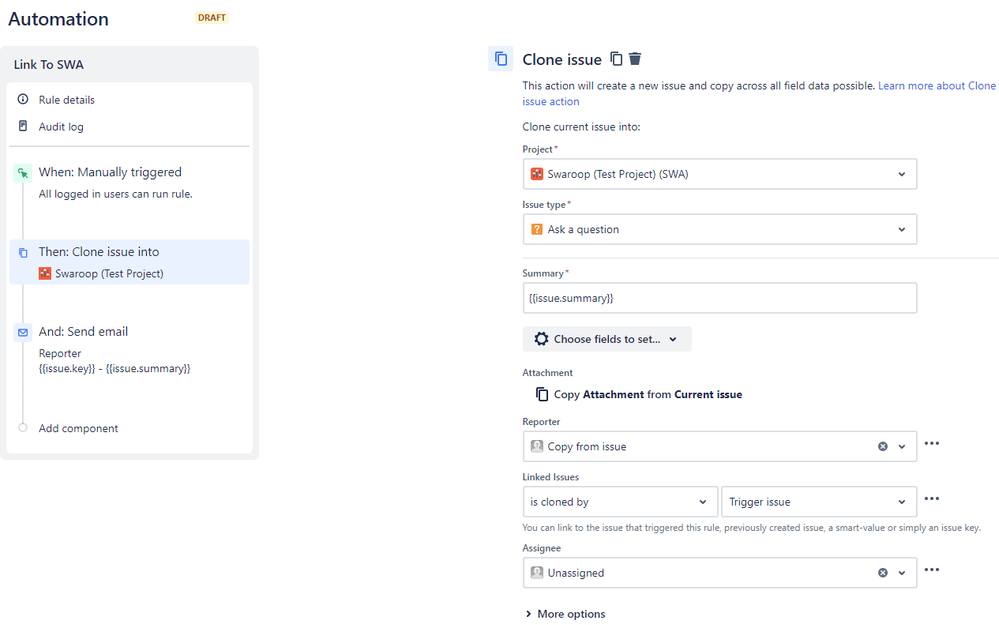Open the Issue type dropdown

(720, 229)
